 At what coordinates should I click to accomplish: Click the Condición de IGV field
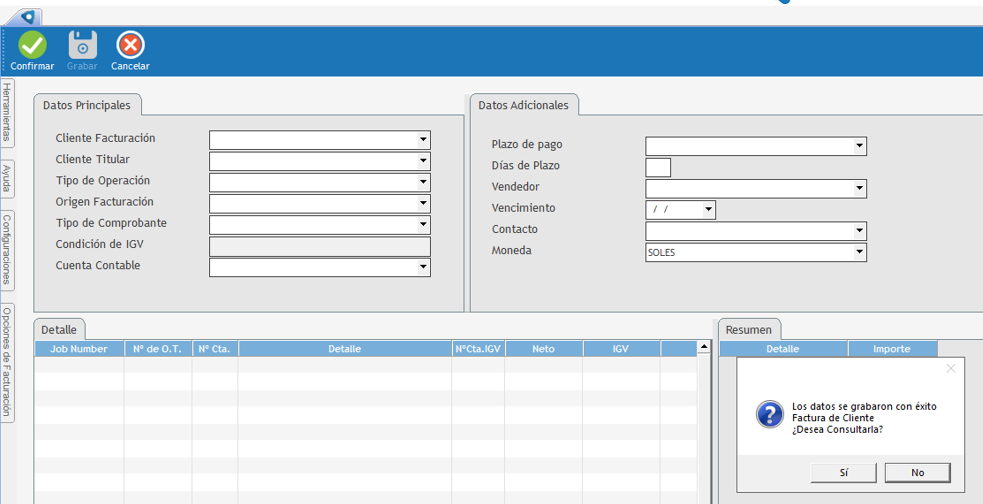tap(320, 246)
